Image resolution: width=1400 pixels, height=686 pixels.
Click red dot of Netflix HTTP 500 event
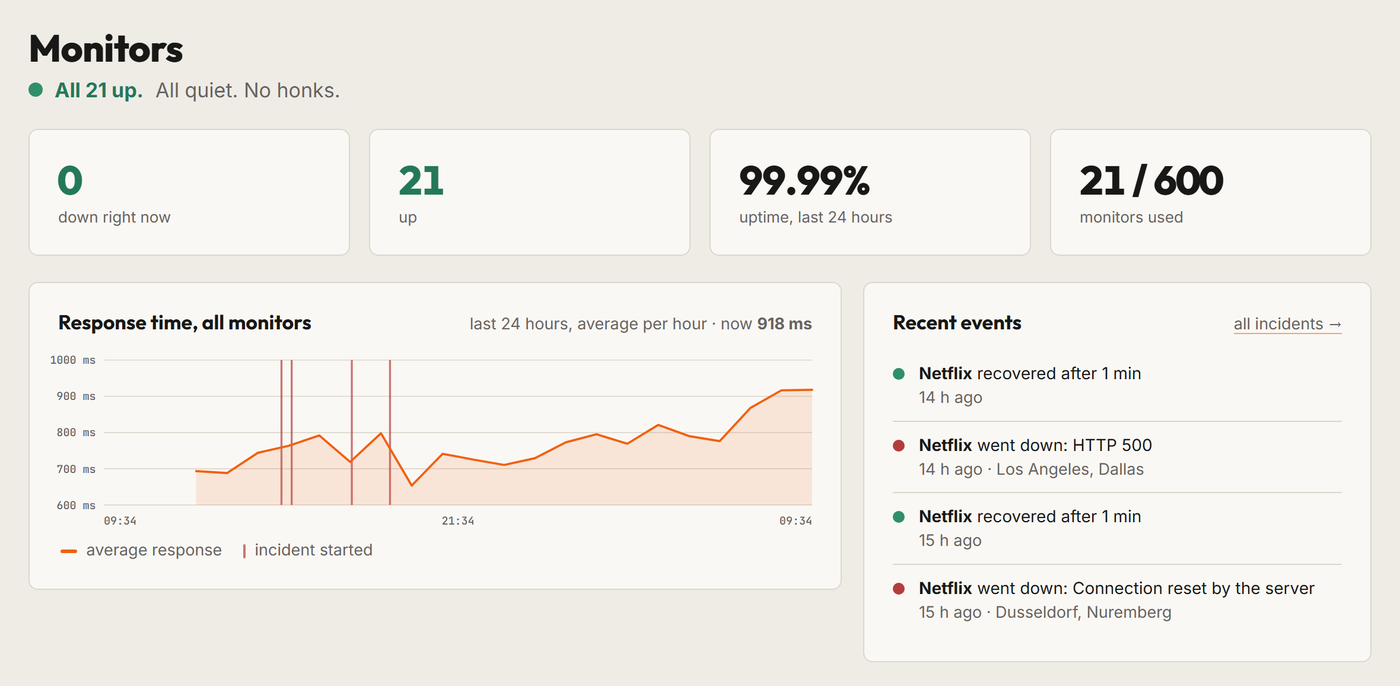[x=899, y=446]
